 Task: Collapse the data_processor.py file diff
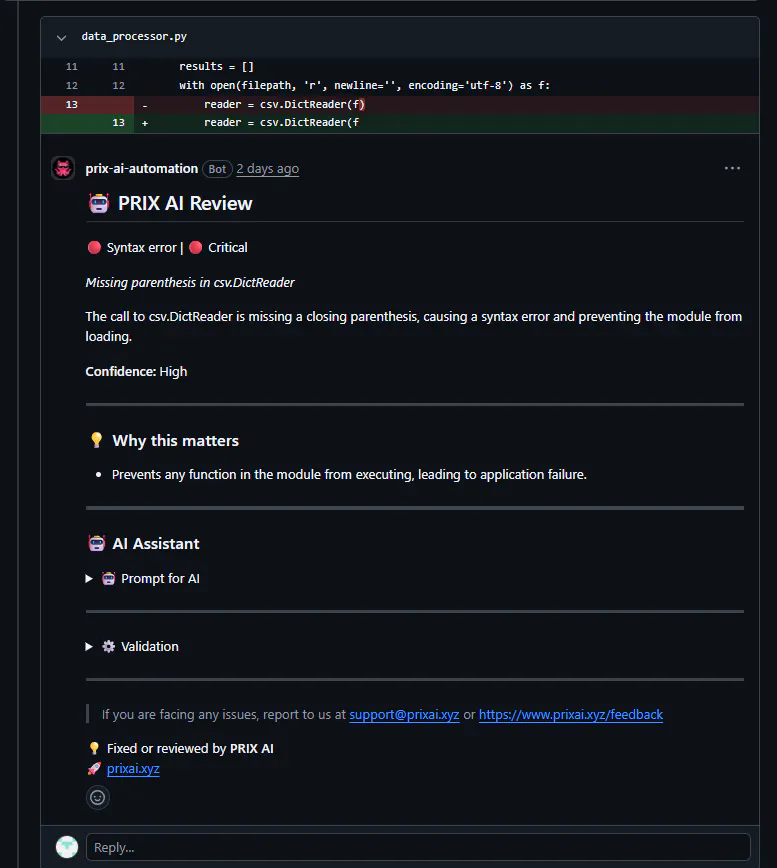point(61,38)
